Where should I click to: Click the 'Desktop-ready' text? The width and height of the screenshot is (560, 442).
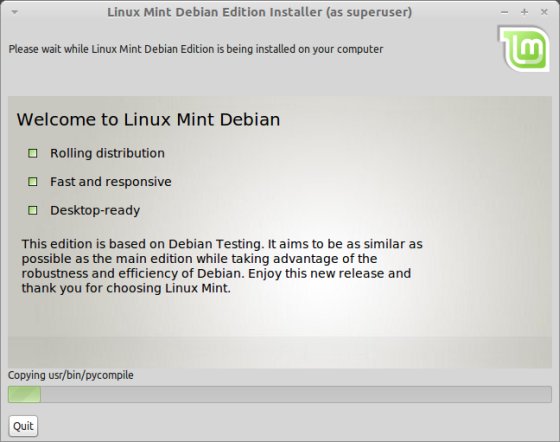click(95, 210)
